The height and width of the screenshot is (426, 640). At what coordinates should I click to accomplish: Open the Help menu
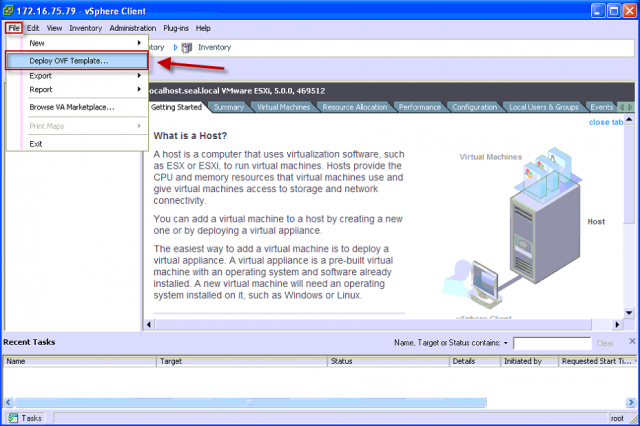point(203,28)
